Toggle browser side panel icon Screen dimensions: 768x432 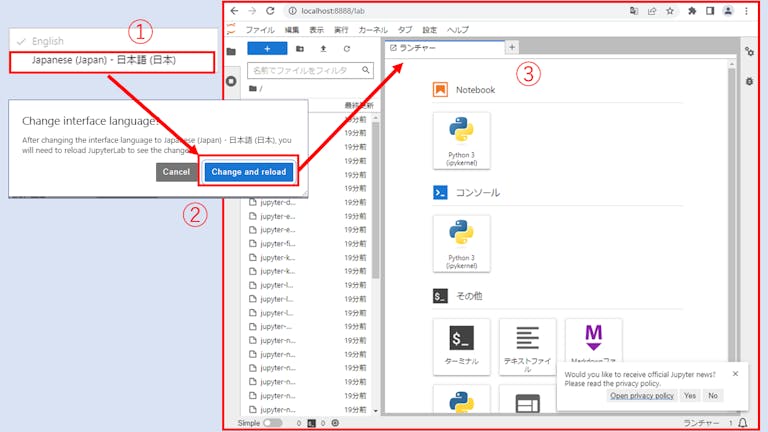(710, 11)
